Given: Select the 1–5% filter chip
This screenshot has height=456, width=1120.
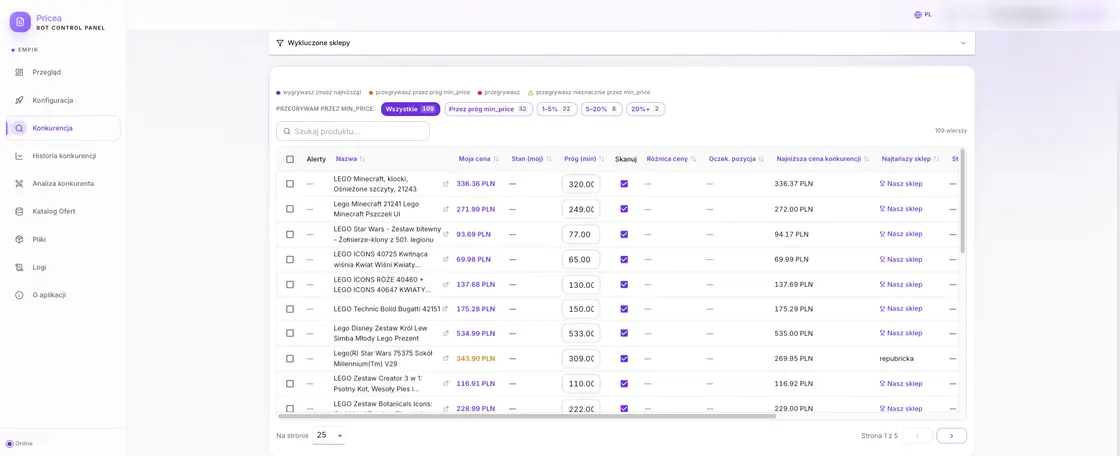Looking at the screenshot, I should (x=557, y=109).
